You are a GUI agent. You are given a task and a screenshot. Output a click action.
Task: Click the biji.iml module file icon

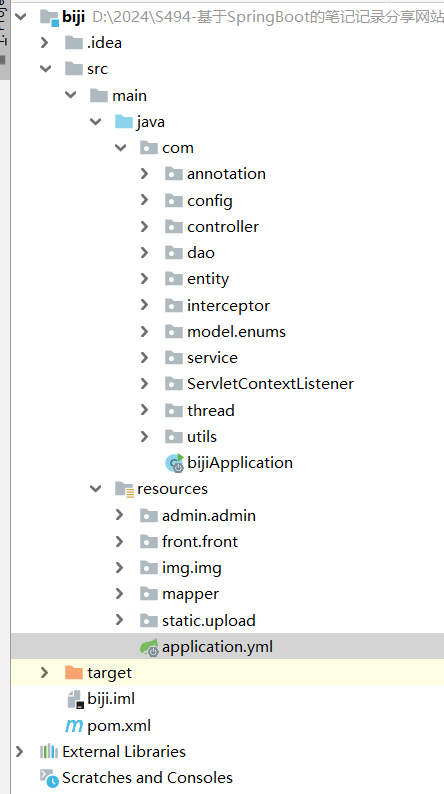pos(75,699)
